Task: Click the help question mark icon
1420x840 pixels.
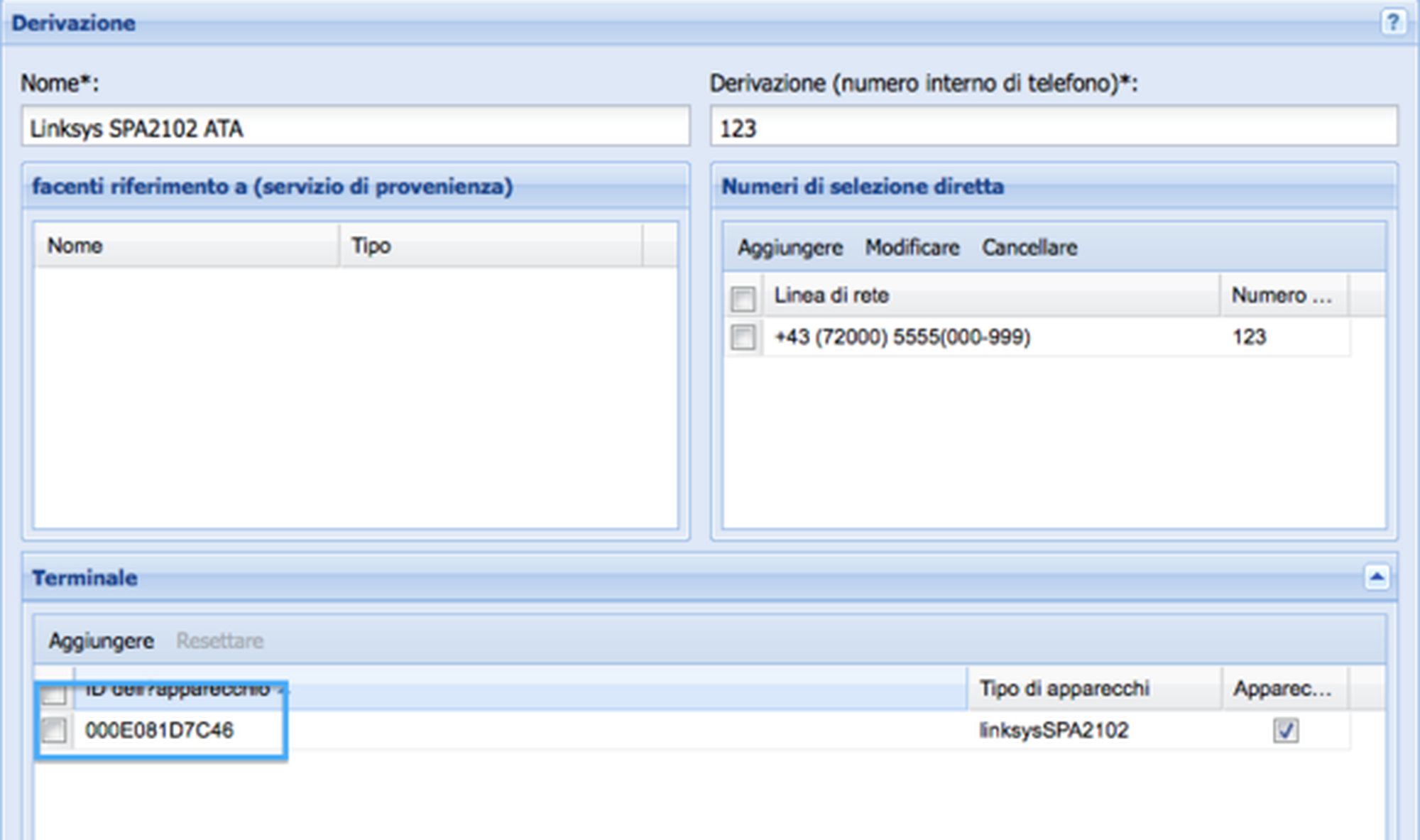Action: coord(1392,23)
